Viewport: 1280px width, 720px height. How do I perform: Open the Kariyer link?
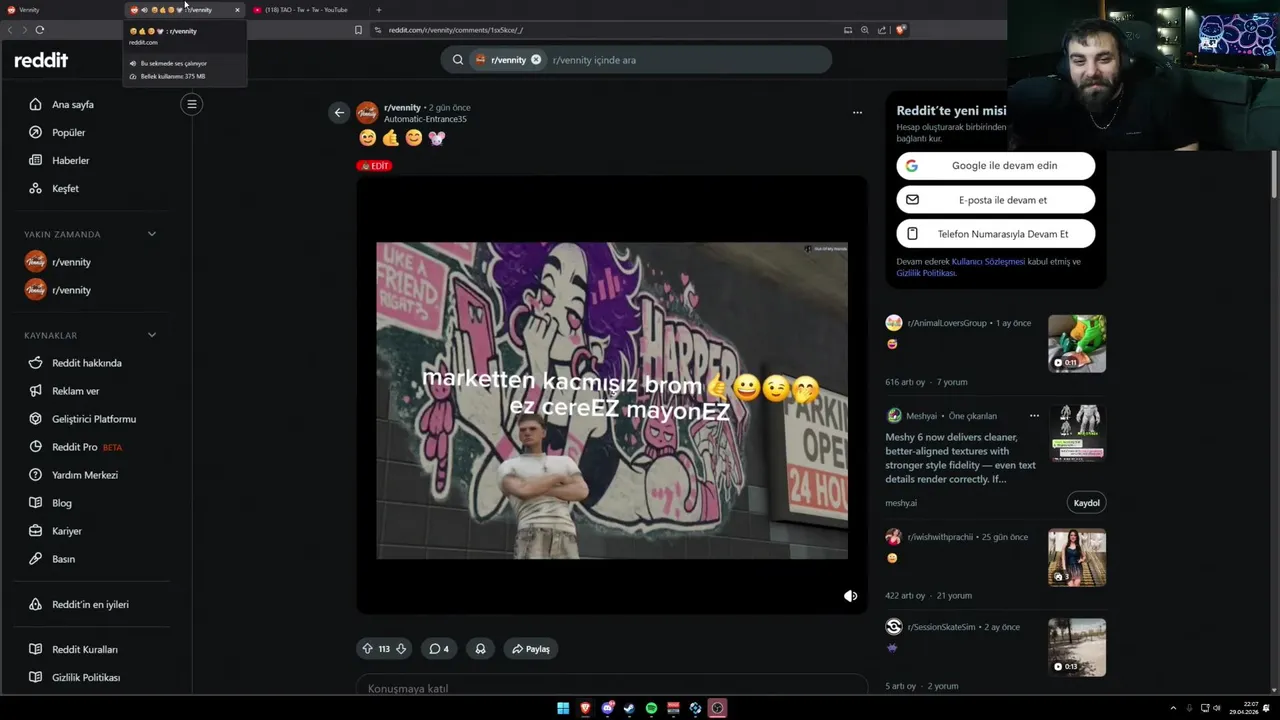coord(67,531)
